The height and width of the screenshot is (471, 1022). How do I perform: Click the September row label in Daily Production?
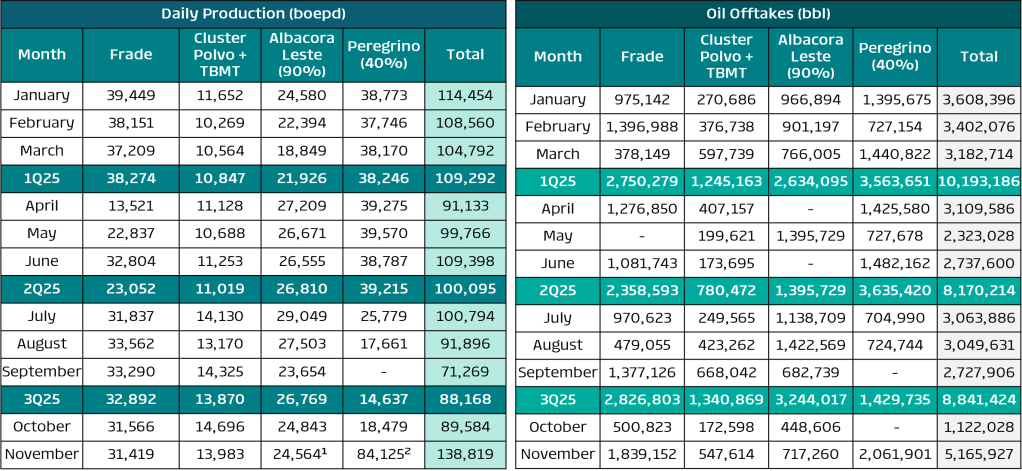coord(41,371)
